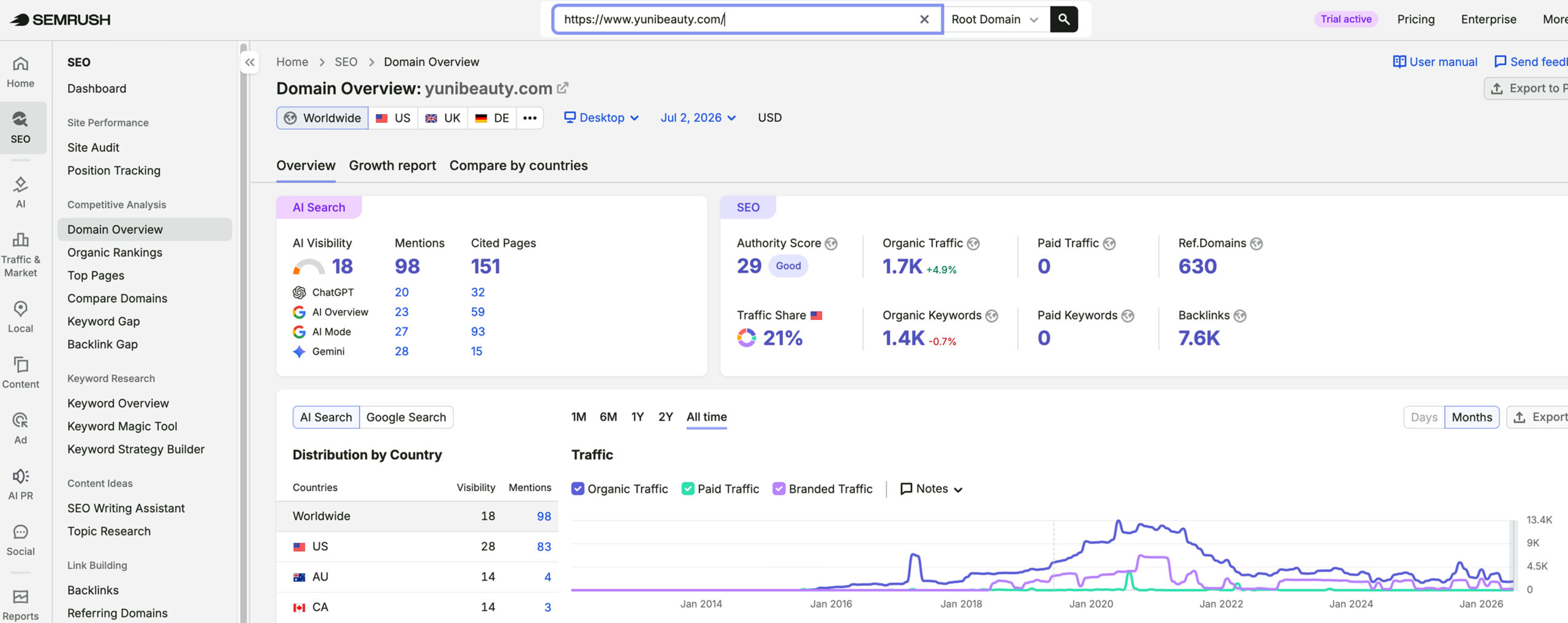Select Worldwide database filter
This screenshot has height=623, width=1568.
coord(322,118)
